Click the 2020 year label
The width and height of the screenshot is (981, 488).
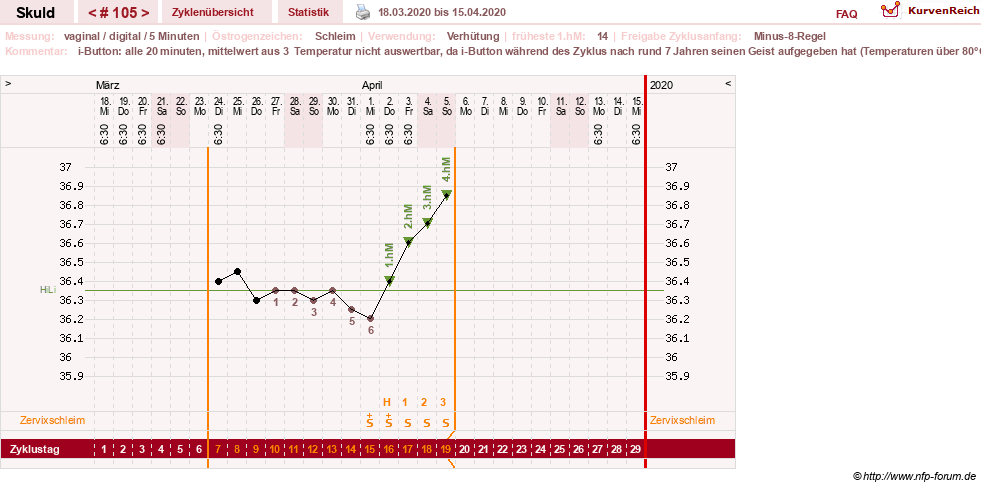point(662,85)
